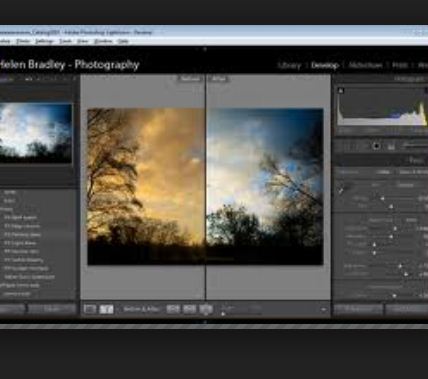Open the Settings menu
Image resolution: width=428 pixels, height=379 pixels.
pos(44,41)
